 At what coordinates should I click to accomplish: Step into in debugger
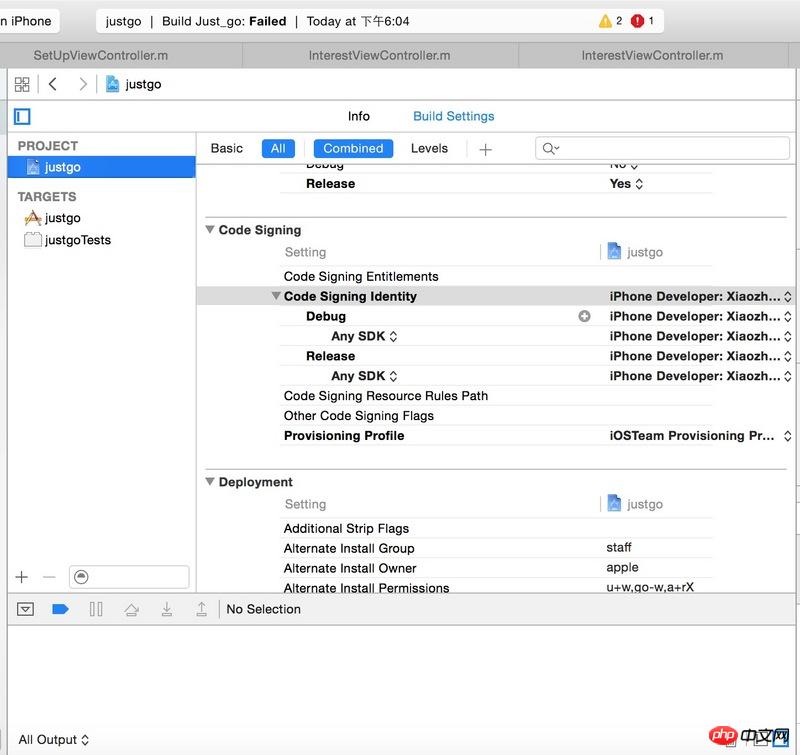(x=167, y=609)
